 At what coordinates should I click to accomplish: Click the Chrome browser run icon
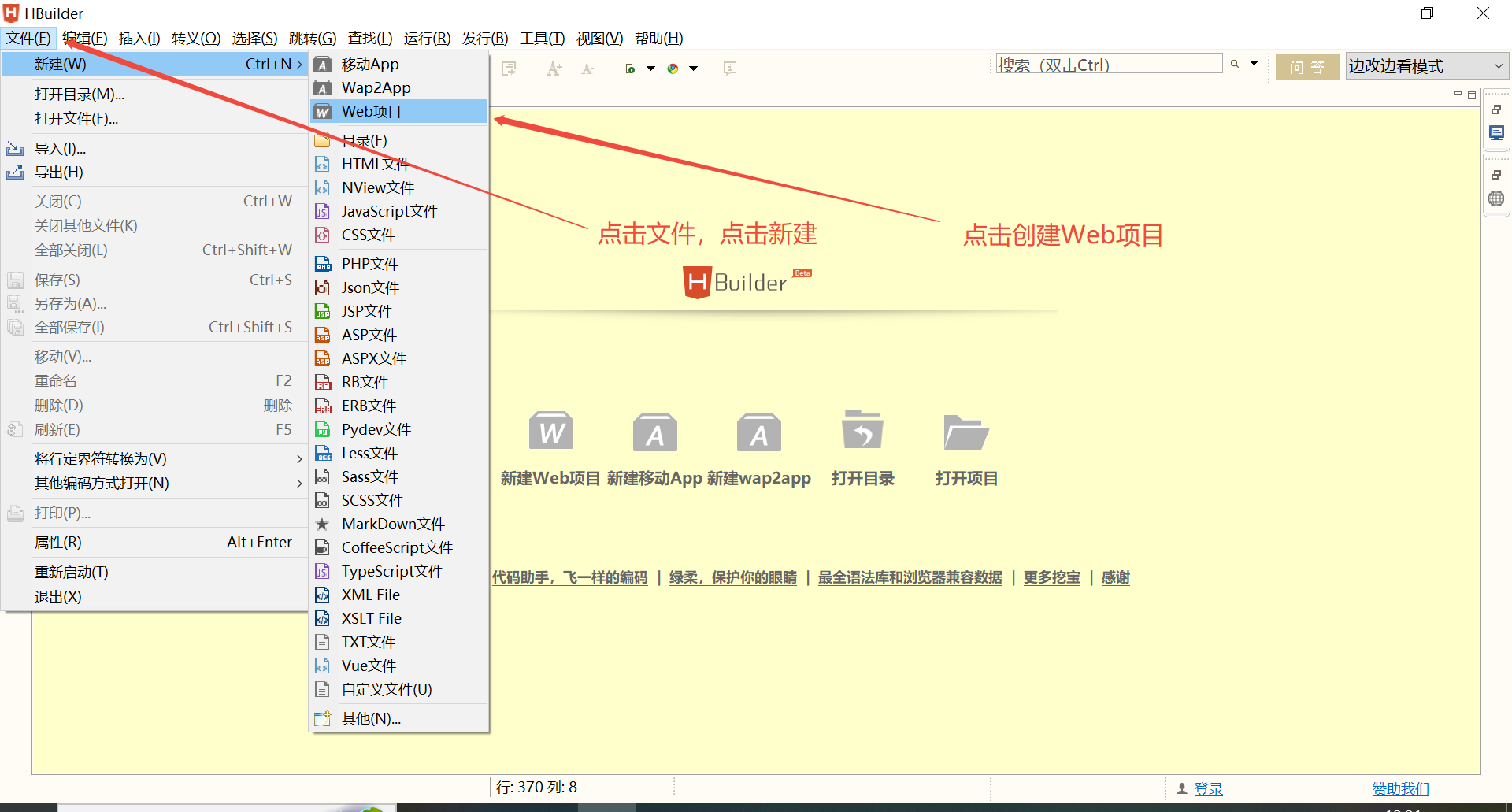(673, 69)
